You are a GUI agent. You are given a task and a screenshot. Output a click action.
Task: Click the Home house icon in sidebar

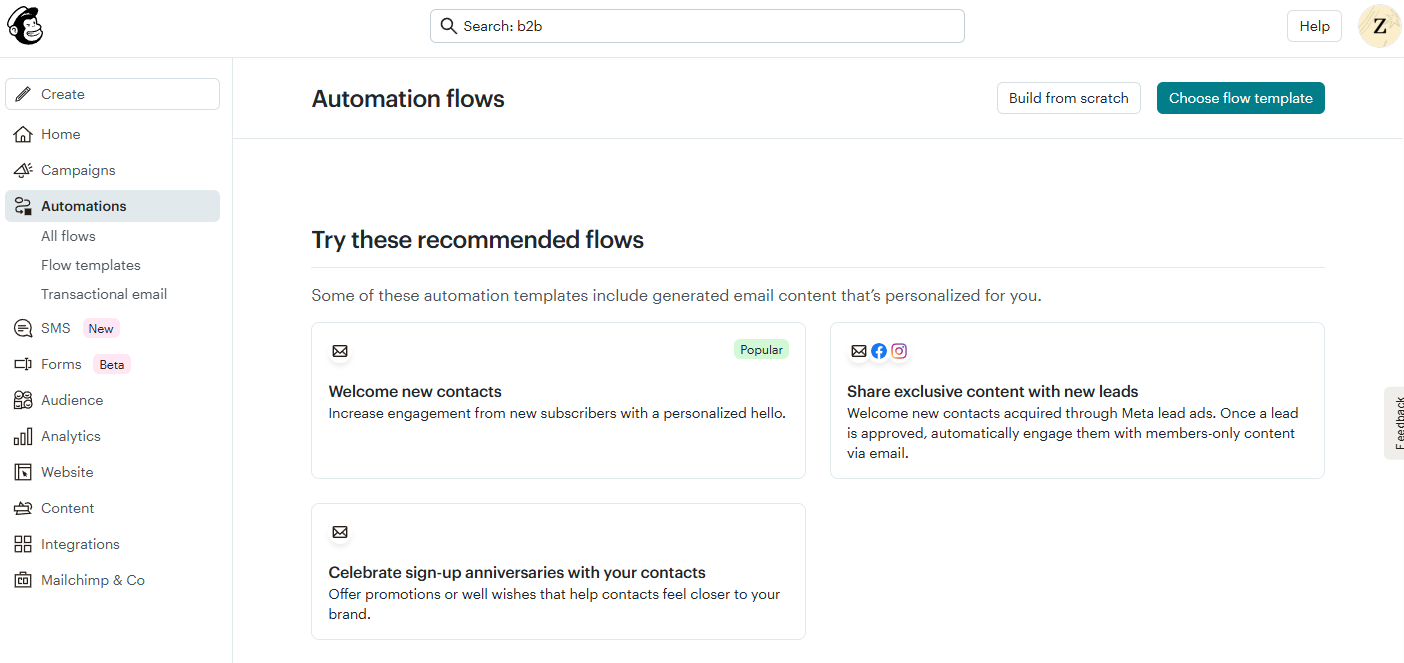click(23, 134)
